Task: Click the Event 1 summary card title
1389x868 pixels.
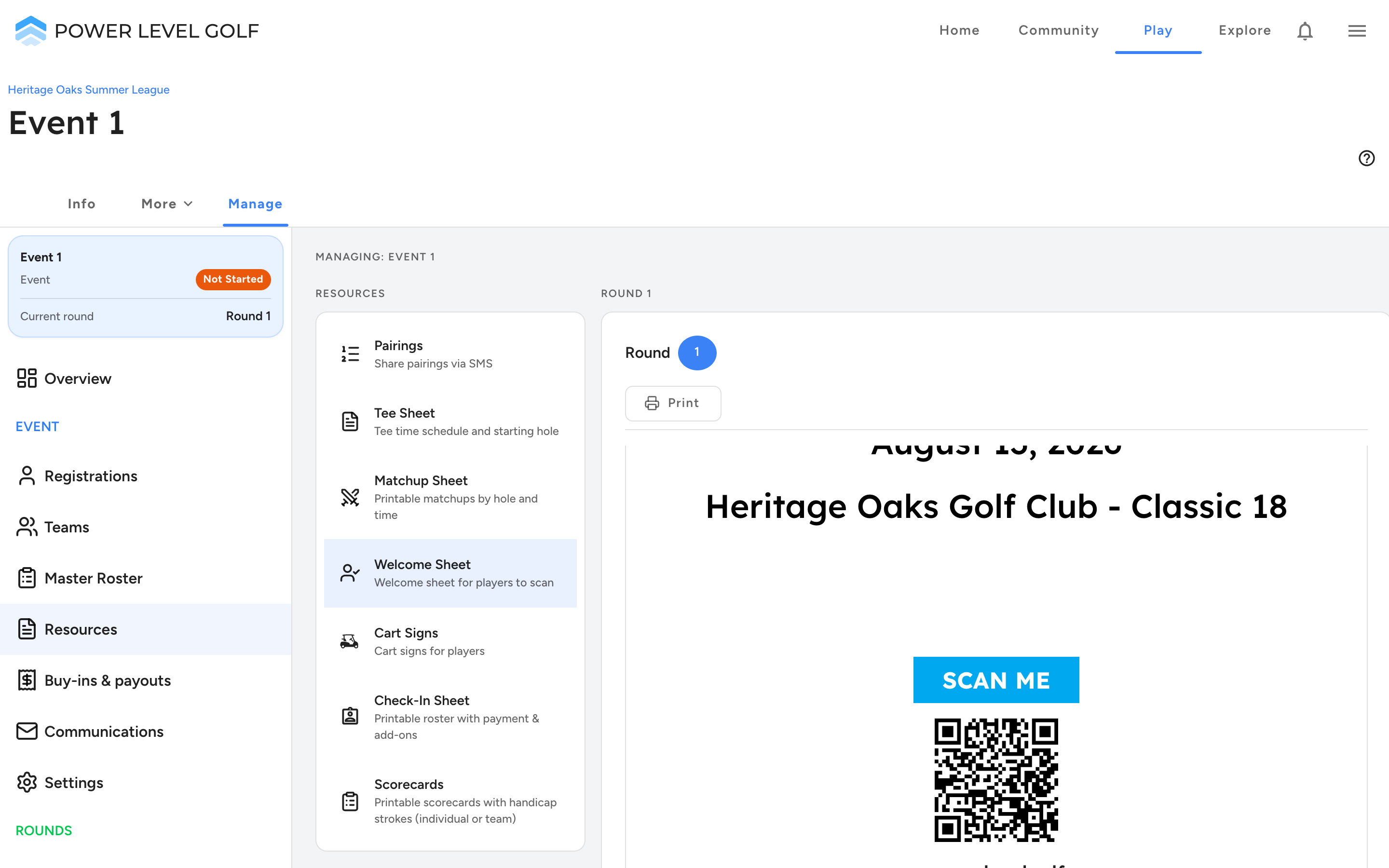Action: [41, 257]
